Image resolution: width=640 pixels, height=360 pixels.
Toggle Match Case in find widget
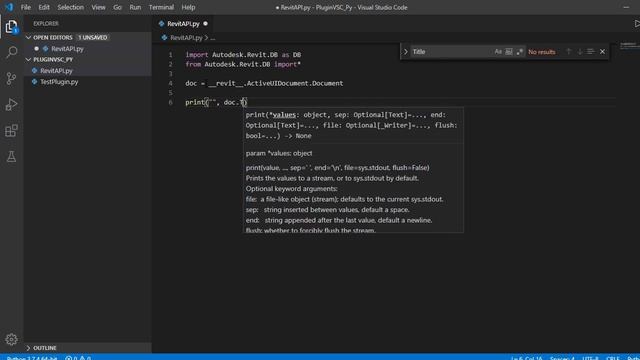coord(498,52)
